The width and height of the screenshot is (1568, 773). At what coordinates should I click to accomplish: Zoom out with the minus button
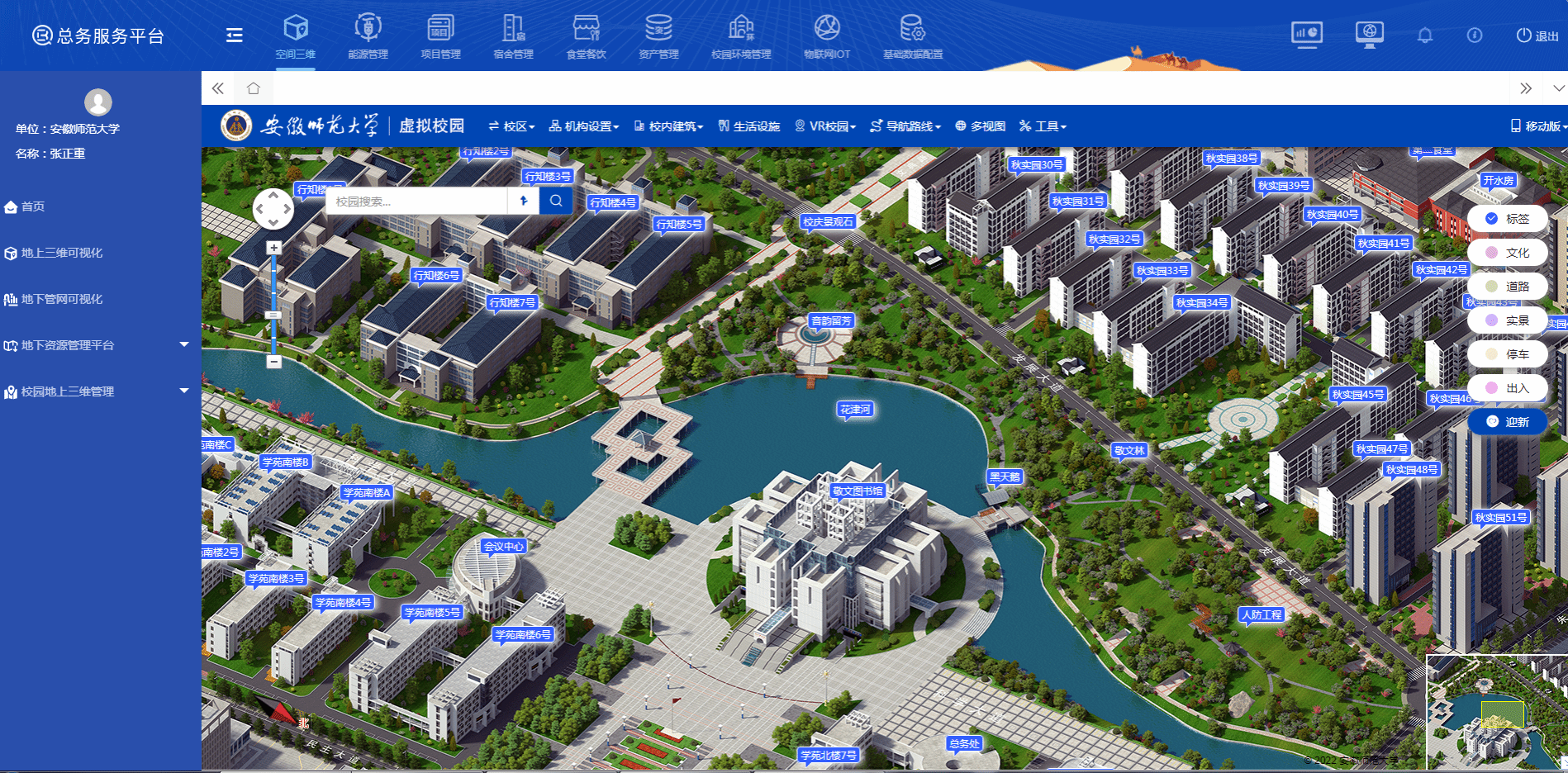274,362
